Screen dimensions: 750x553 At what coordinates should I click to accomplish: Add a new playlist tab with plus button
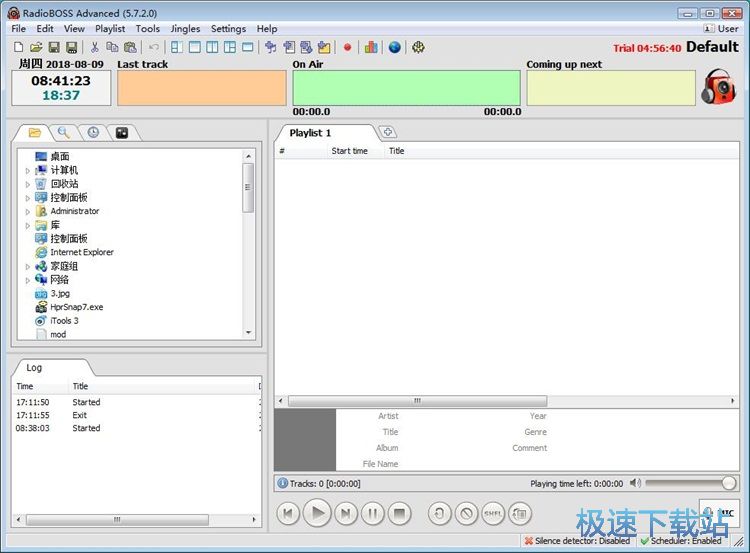[387, 133]
